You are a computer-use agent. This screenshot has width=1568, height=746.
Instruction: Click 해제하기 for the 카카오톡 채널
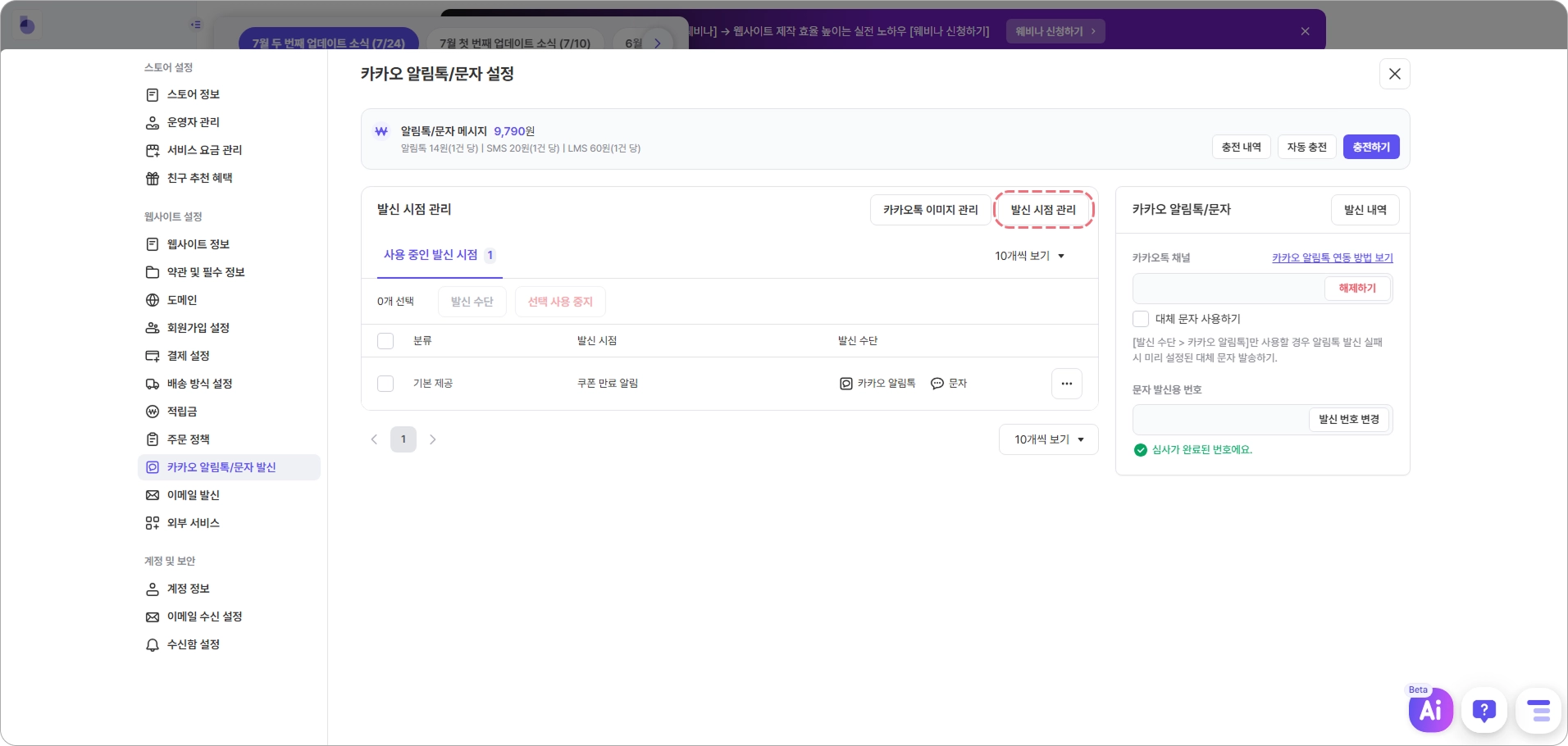(1357, 289)
